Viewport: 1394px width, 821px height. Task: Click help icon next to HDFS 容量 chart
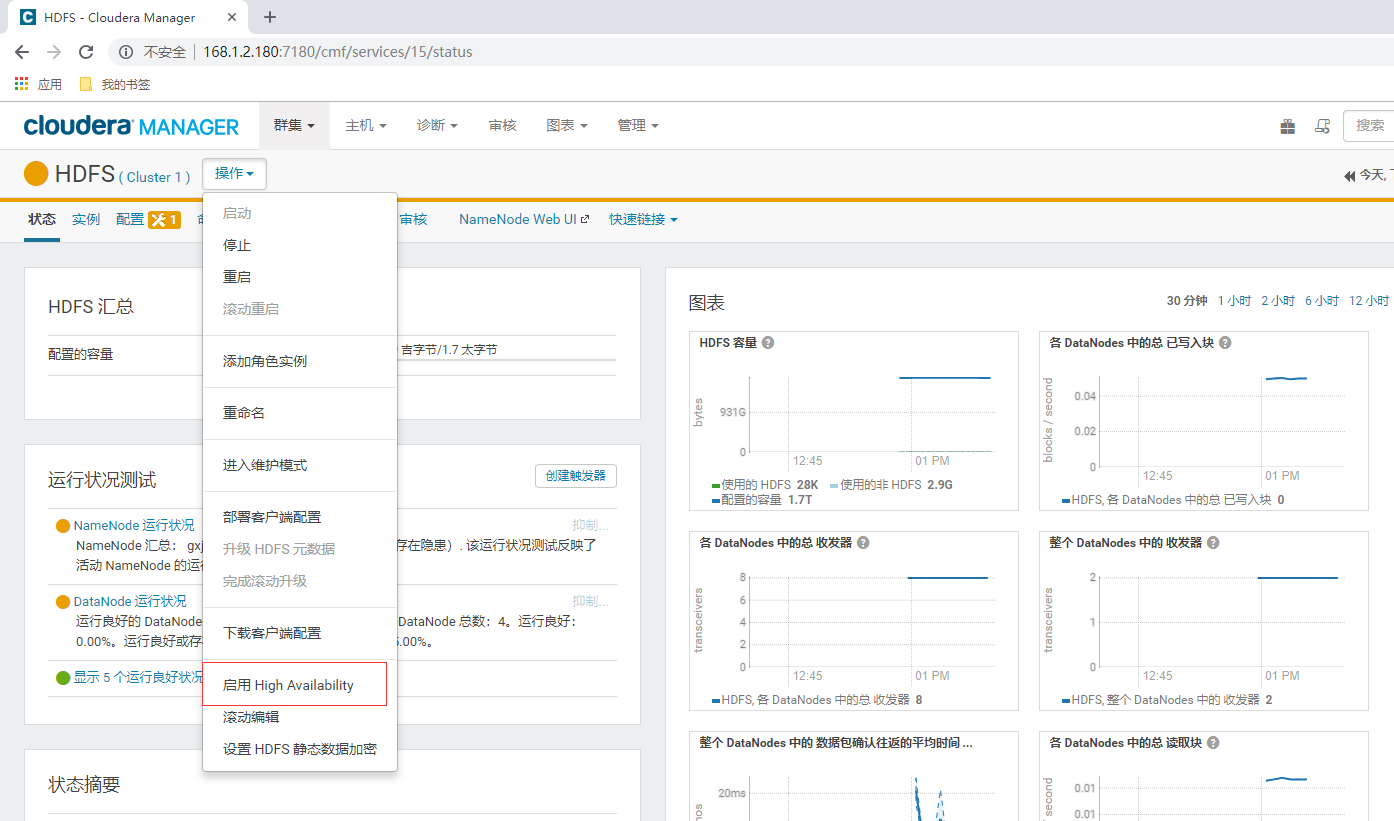(x=768, y=343)
